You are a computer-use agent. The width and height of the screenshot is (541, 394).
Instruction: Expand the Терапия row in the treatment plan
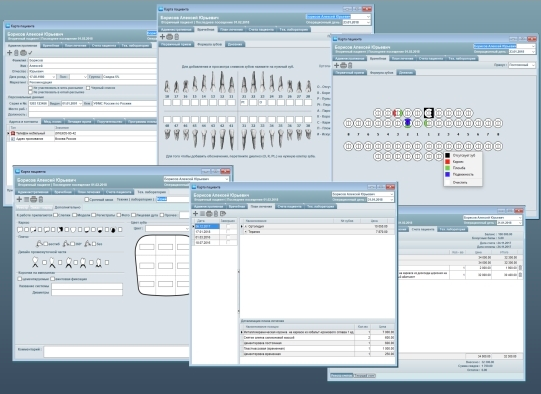click(245, 232)
